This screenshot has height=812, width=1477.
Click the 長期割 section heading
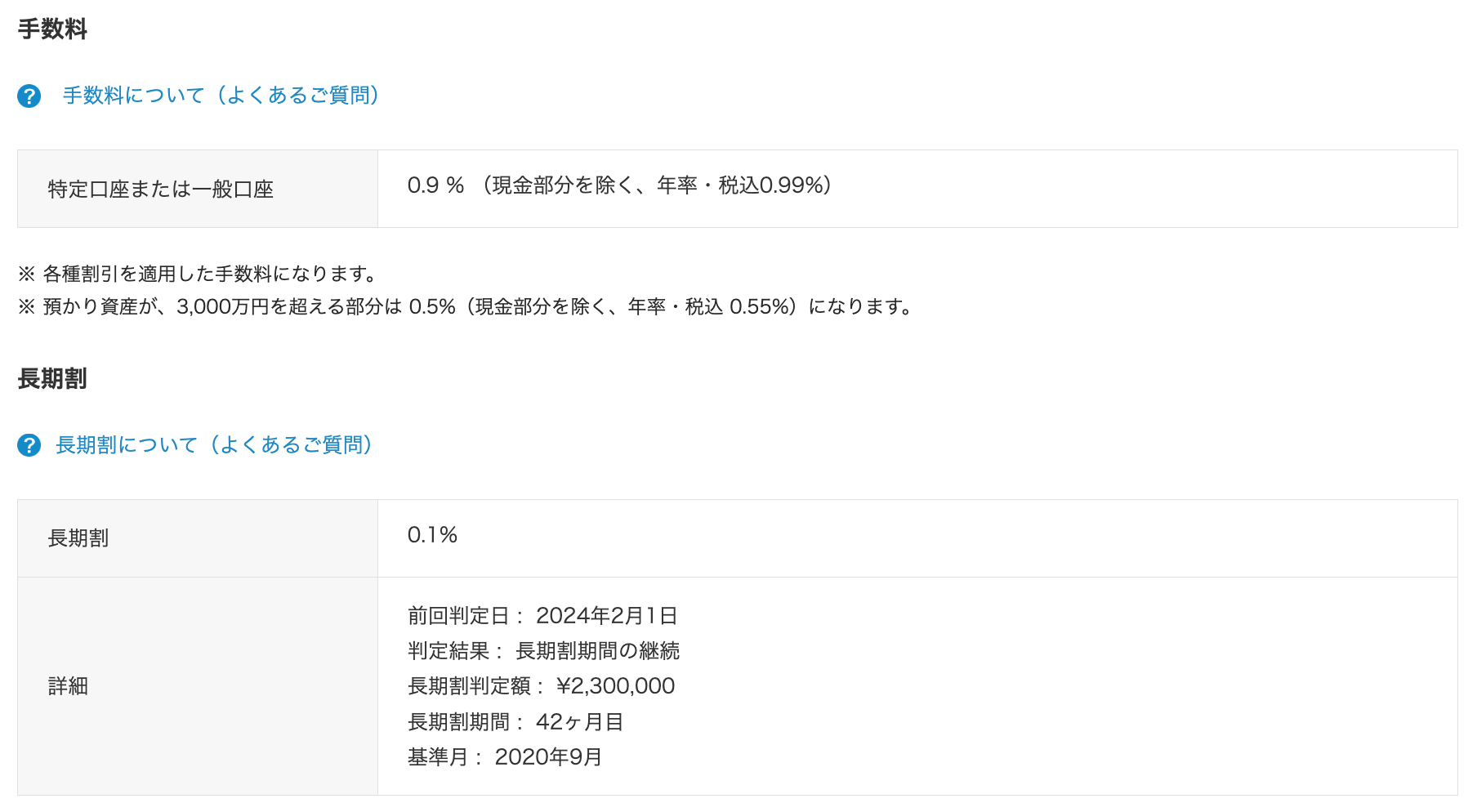51,378
